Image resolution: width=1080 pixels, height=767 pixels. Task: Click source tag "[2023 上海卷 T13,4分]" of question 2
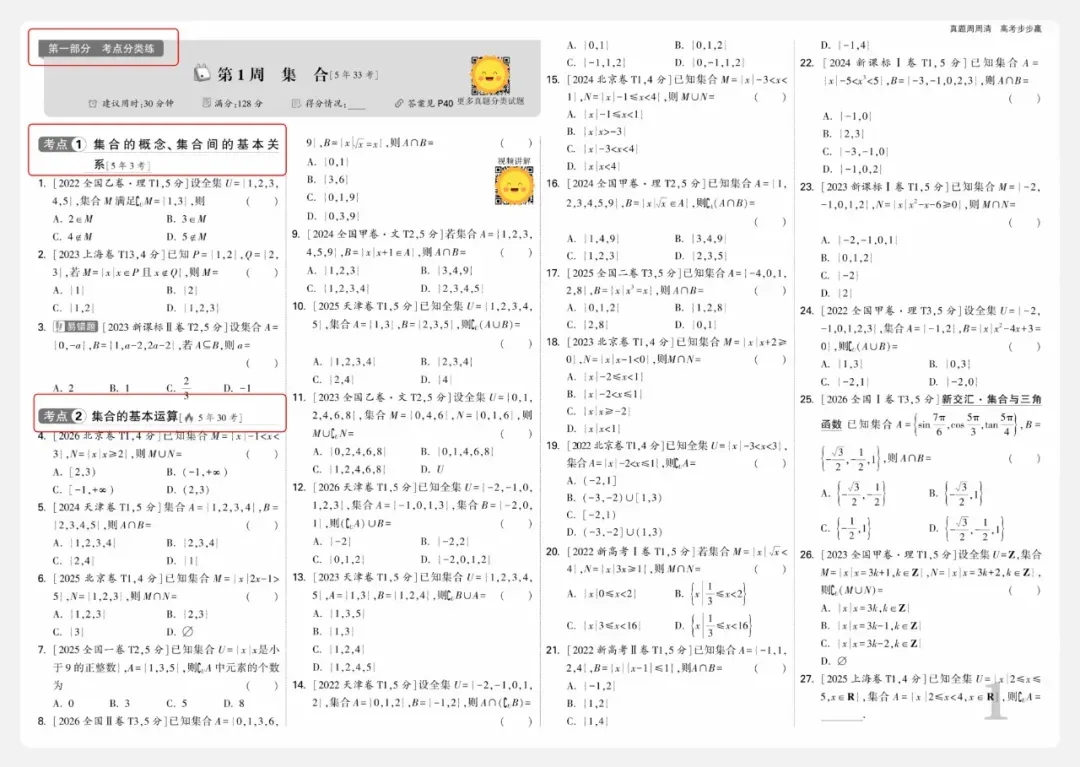[110, 254]
